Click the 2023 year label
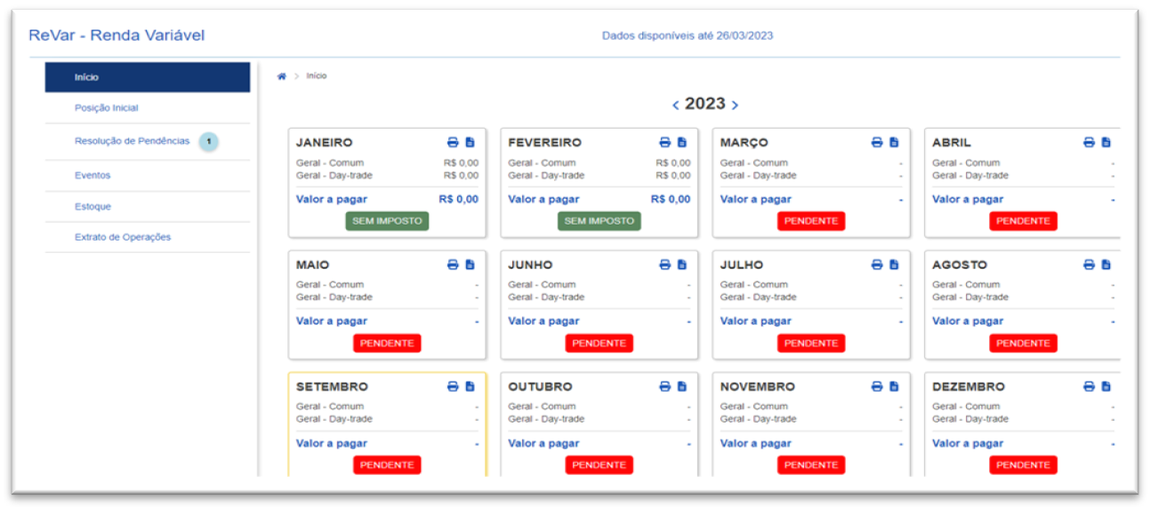The height and width of the screenshot is (507, 1150). [705, 104]
